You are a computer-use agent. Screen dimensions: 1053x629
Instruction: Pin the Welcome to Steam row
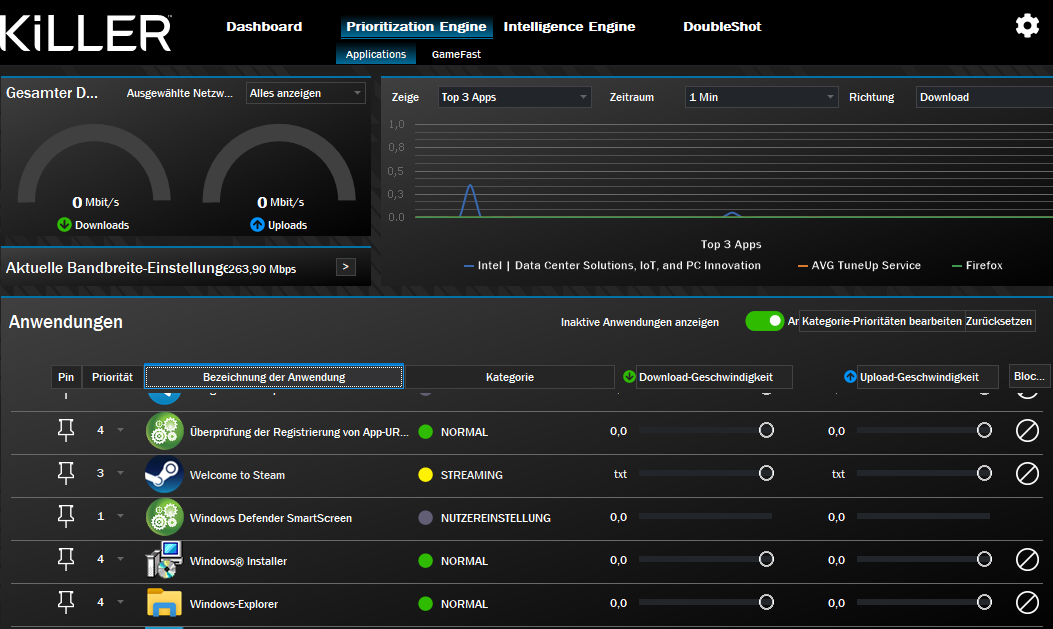click(67, 473)
